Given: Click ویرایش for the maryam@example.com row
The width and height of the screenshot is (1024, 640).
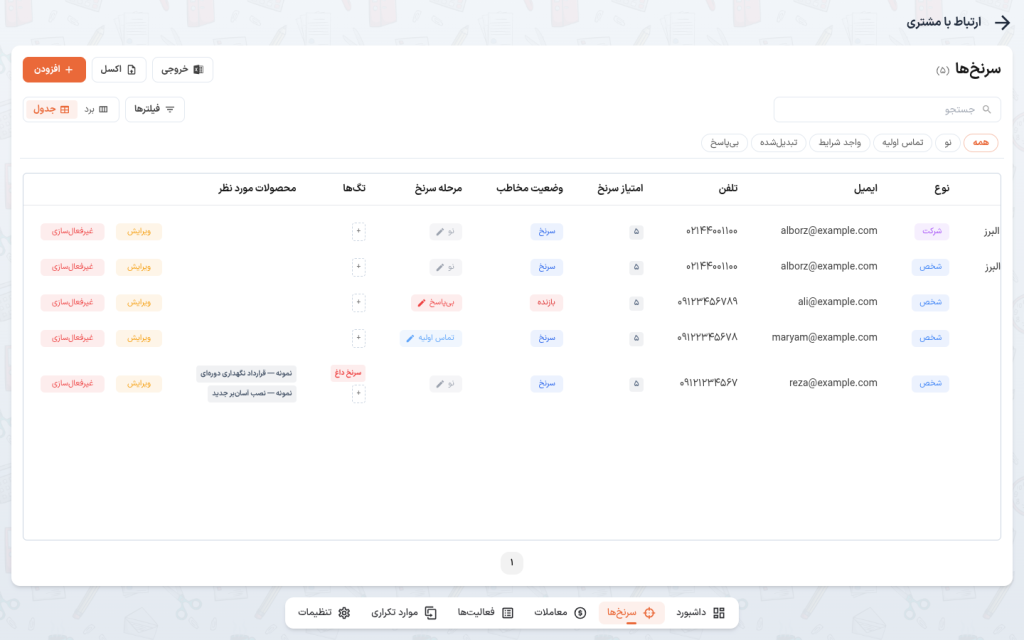Looking at the screenshot, I should 138,338.
